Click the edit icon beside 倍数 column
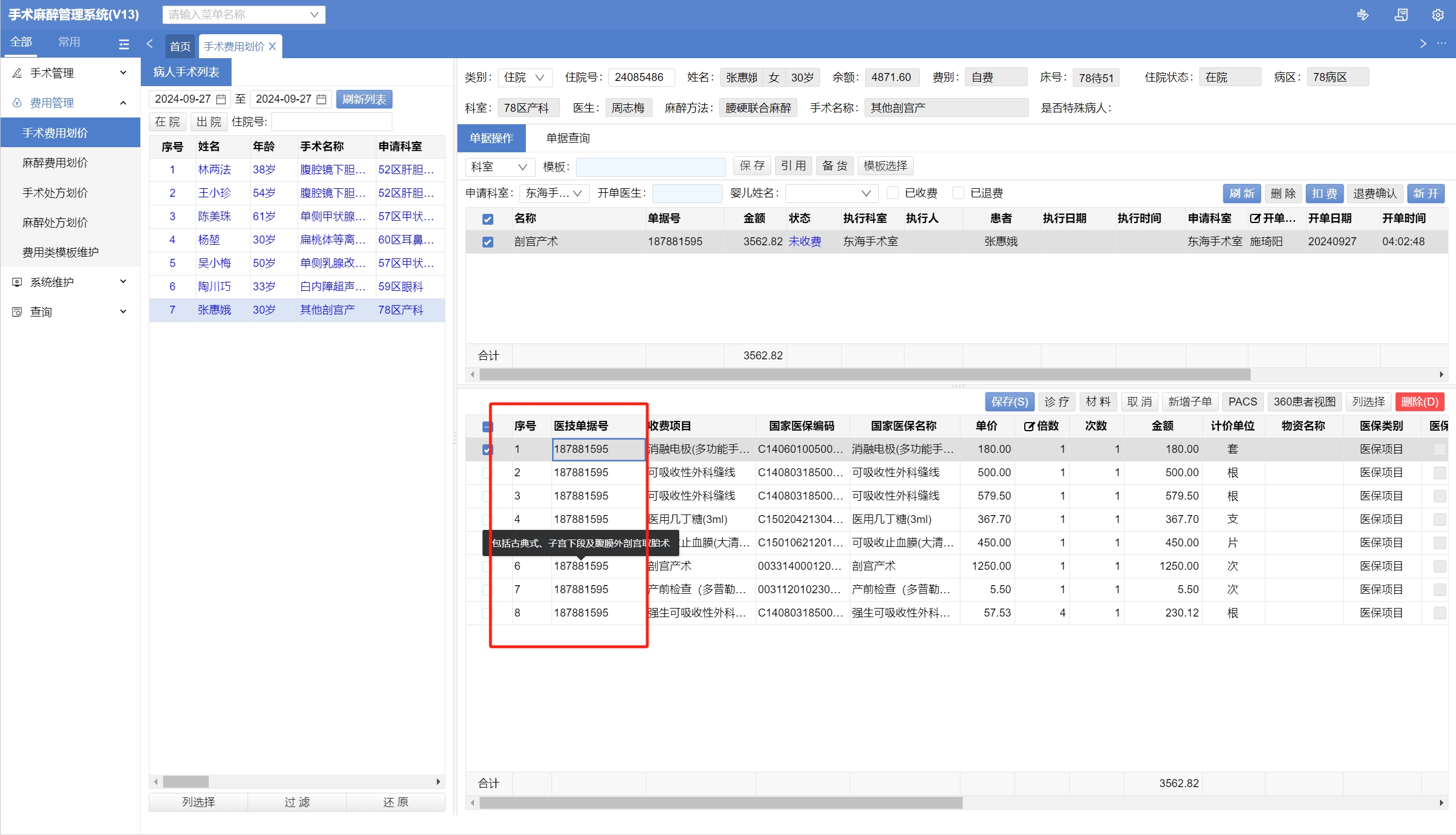This screenshot has width=1456, height=835. (x=1029, y=426)
